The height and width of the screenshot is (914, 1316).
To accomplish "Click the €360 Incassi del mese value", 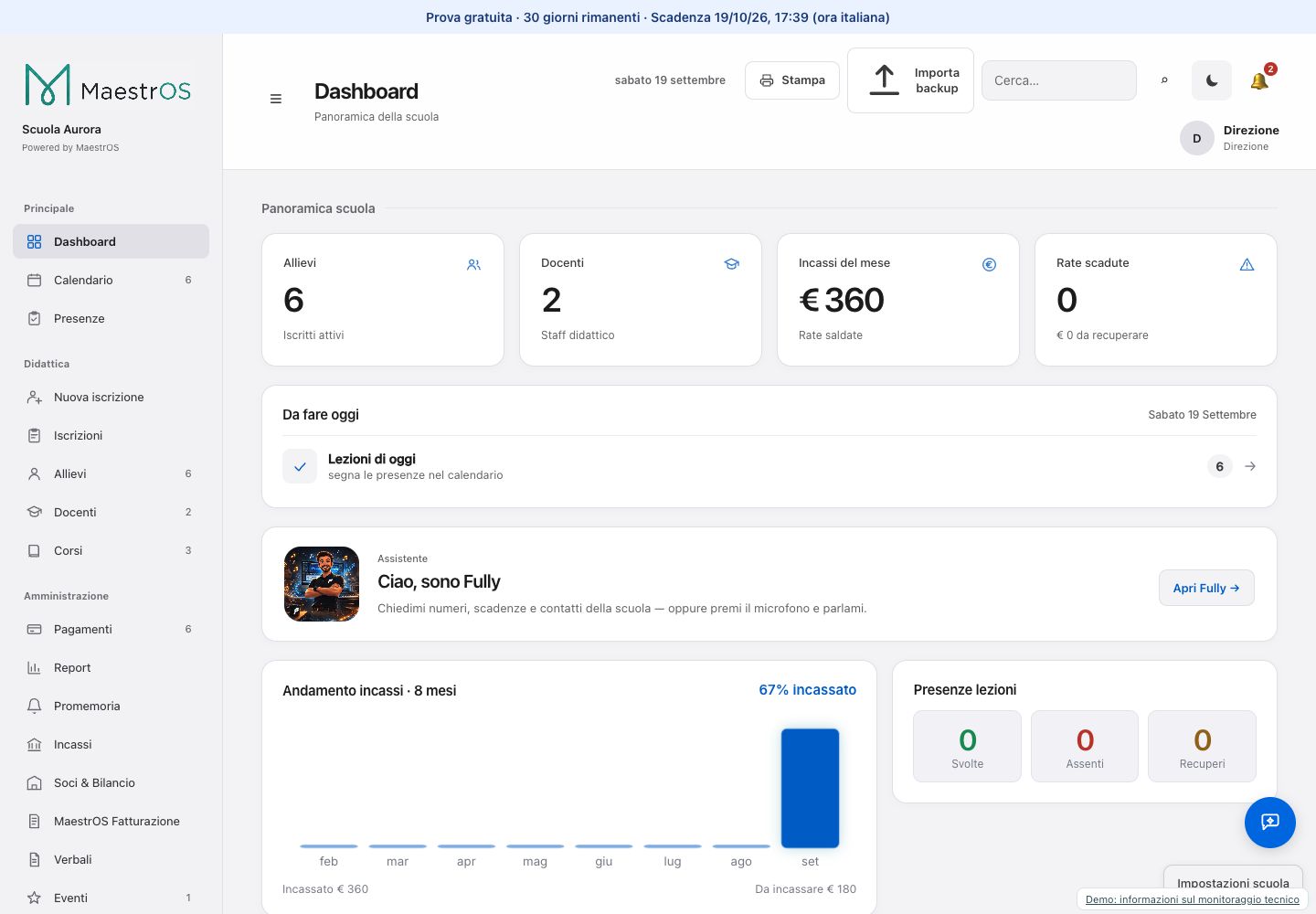I will 842,300.
